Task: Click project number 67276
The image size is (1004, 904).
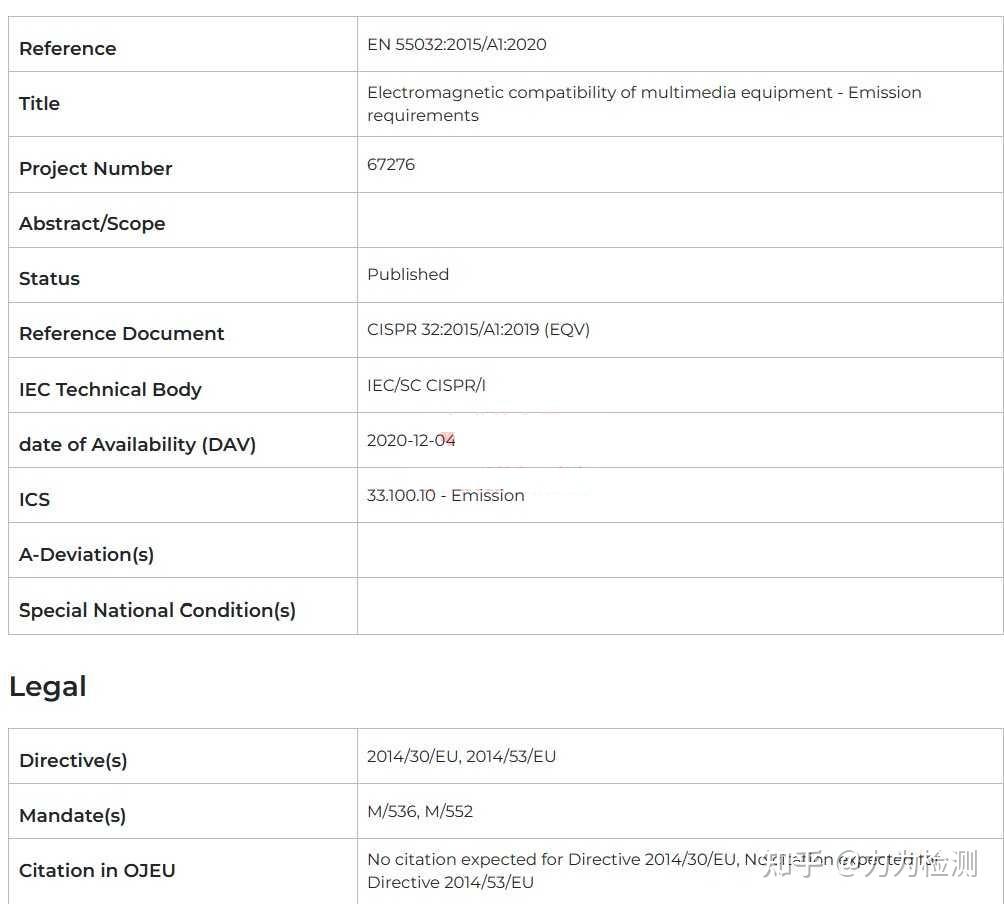Action: [391, 164]
